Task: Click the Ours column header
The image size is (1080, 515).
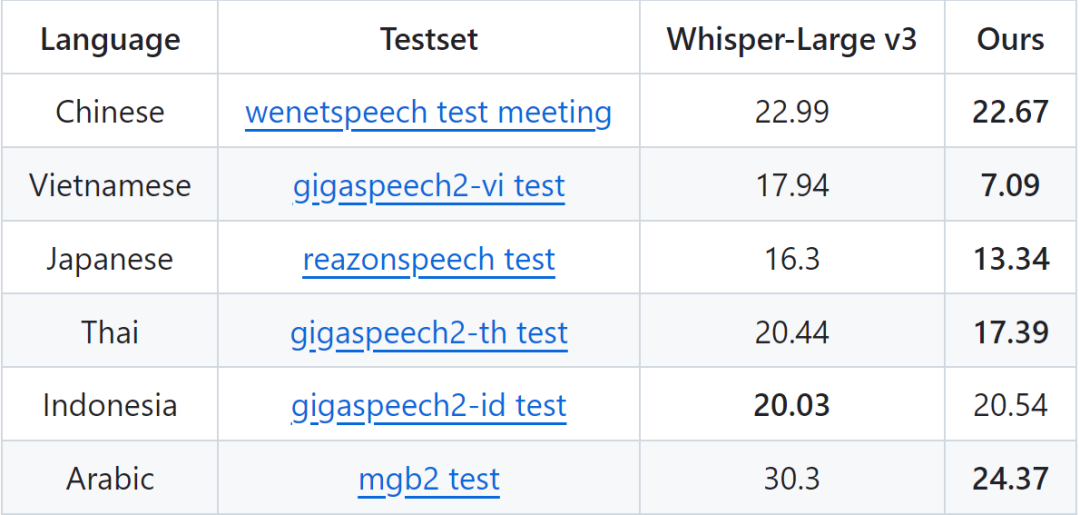Action: tap(1010, 39)
